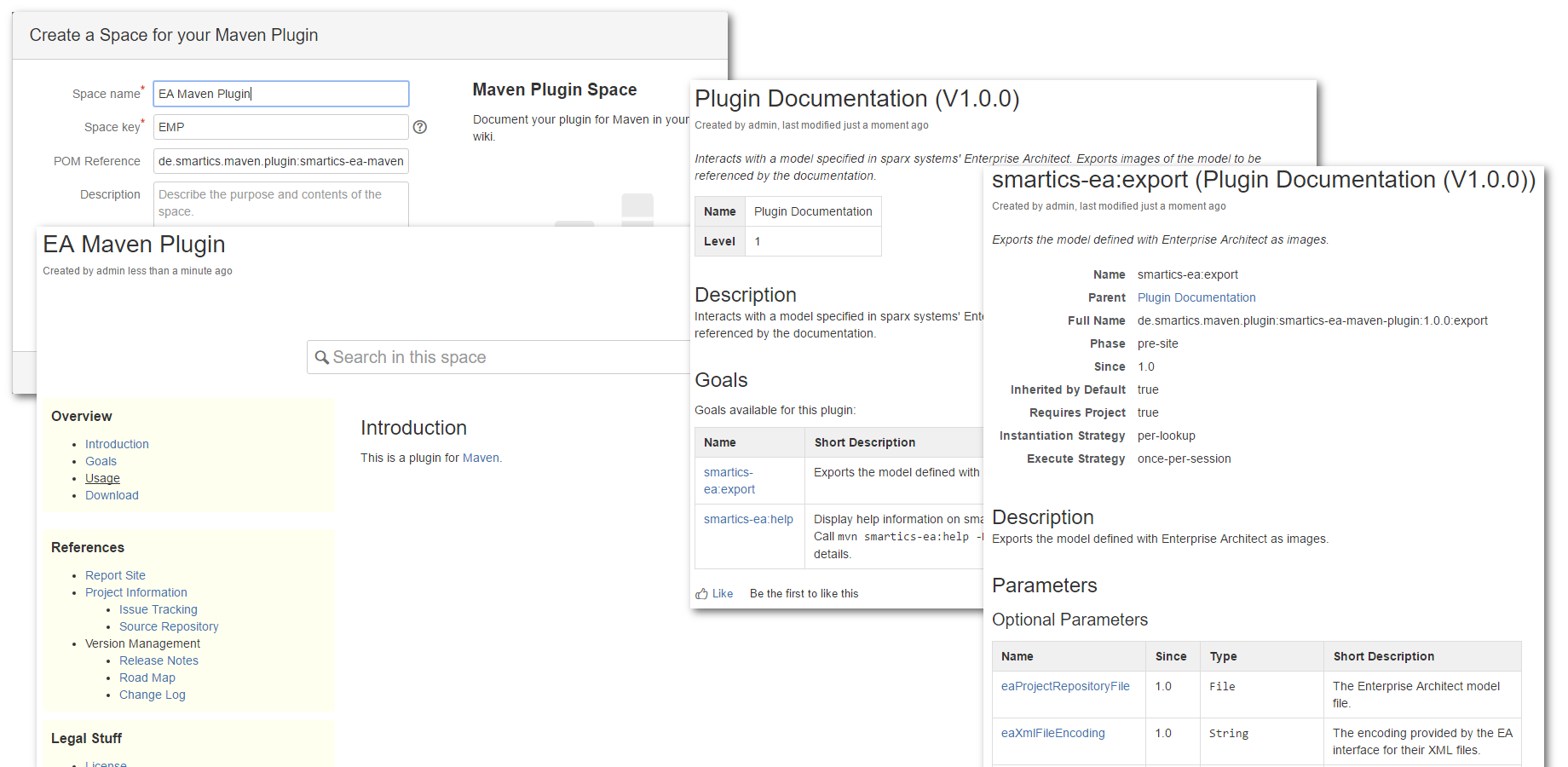Click the smartics-ea:help goal link

coord(748,519)
